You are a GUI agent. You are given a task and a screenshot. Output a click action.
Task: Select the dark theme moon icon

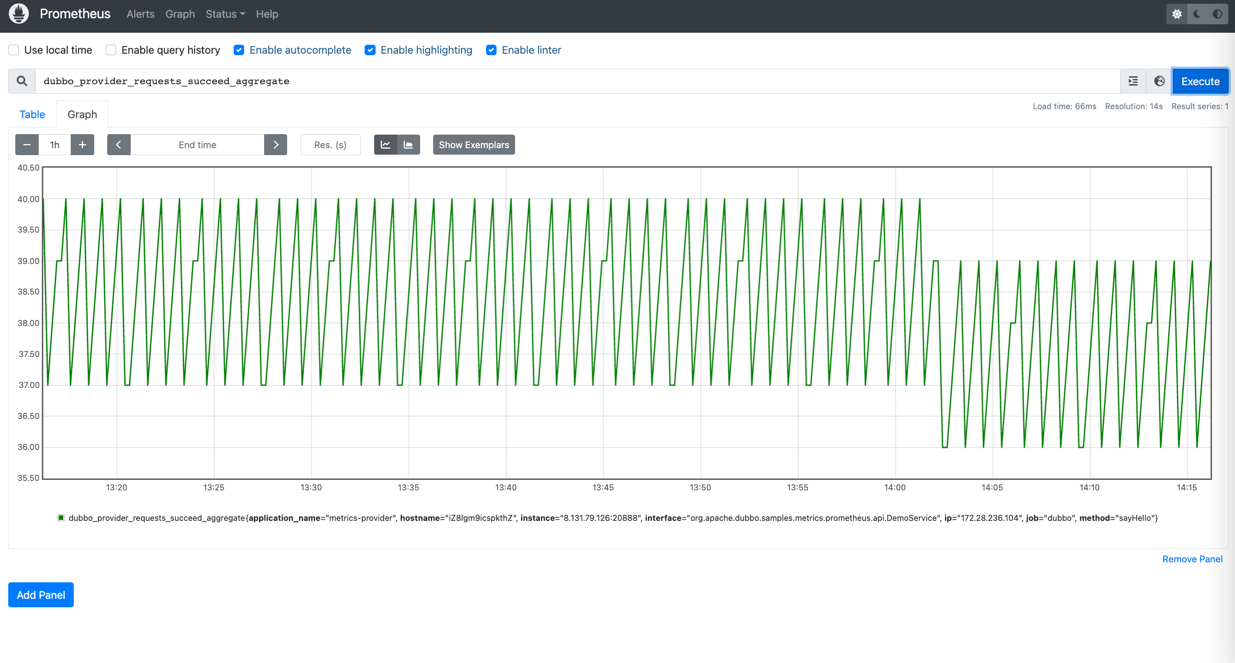pos(1197,14)
